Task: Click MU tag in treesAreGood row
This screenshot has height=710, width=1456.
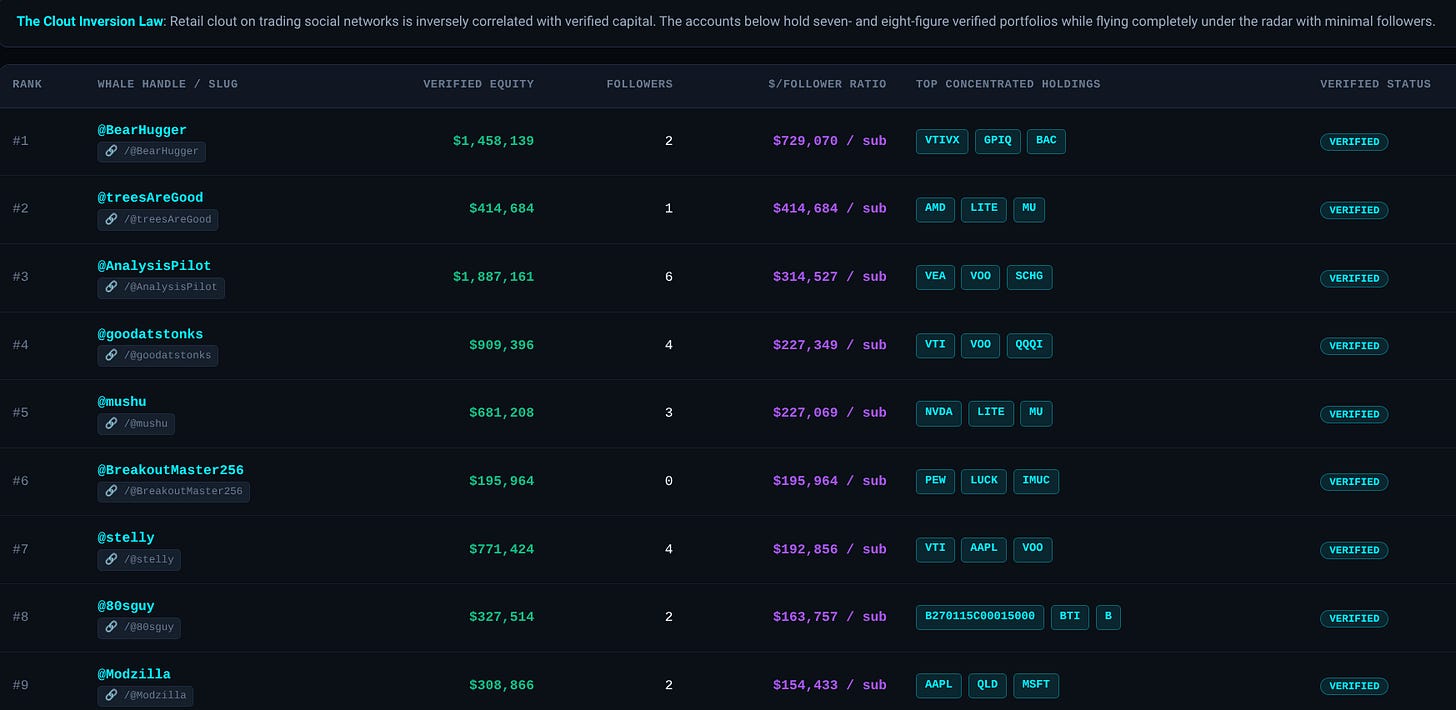Action: (x=1029, y=209)
